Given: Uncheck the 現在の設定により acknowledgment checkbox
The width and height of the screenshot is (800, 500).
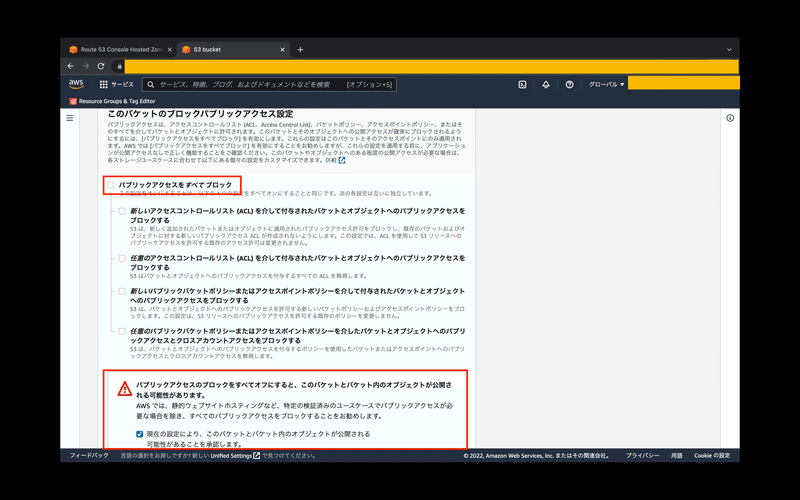Looking at the screenshot, I should click(139, 434).
